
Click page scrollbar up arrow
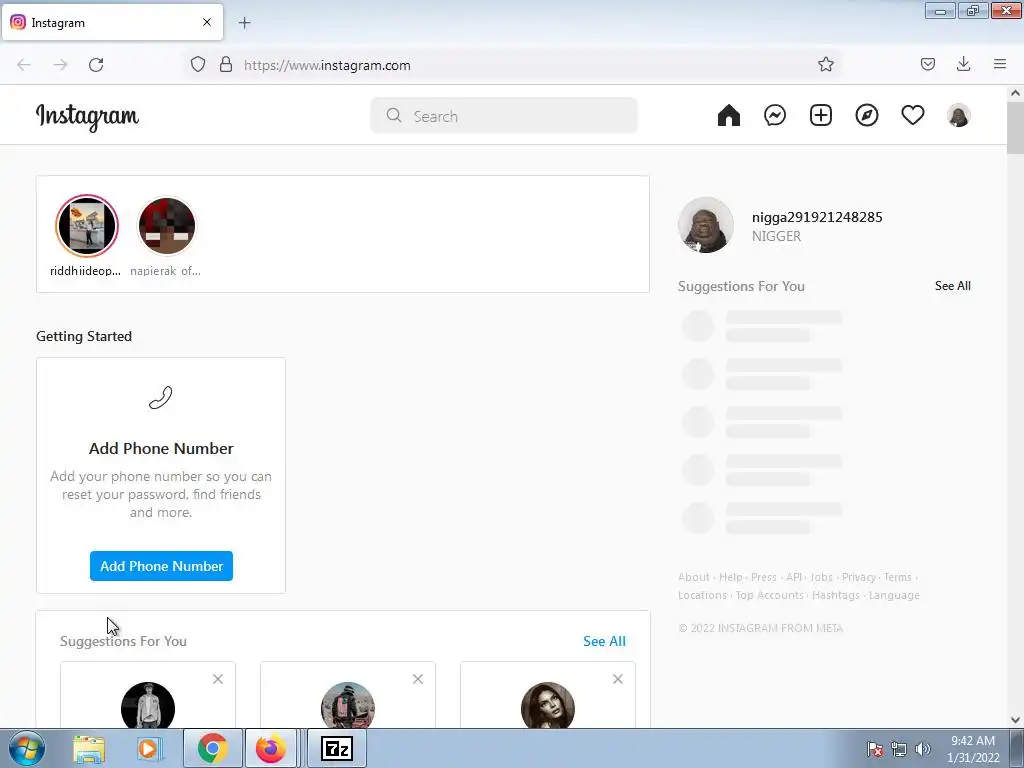tap(1016, 93)
